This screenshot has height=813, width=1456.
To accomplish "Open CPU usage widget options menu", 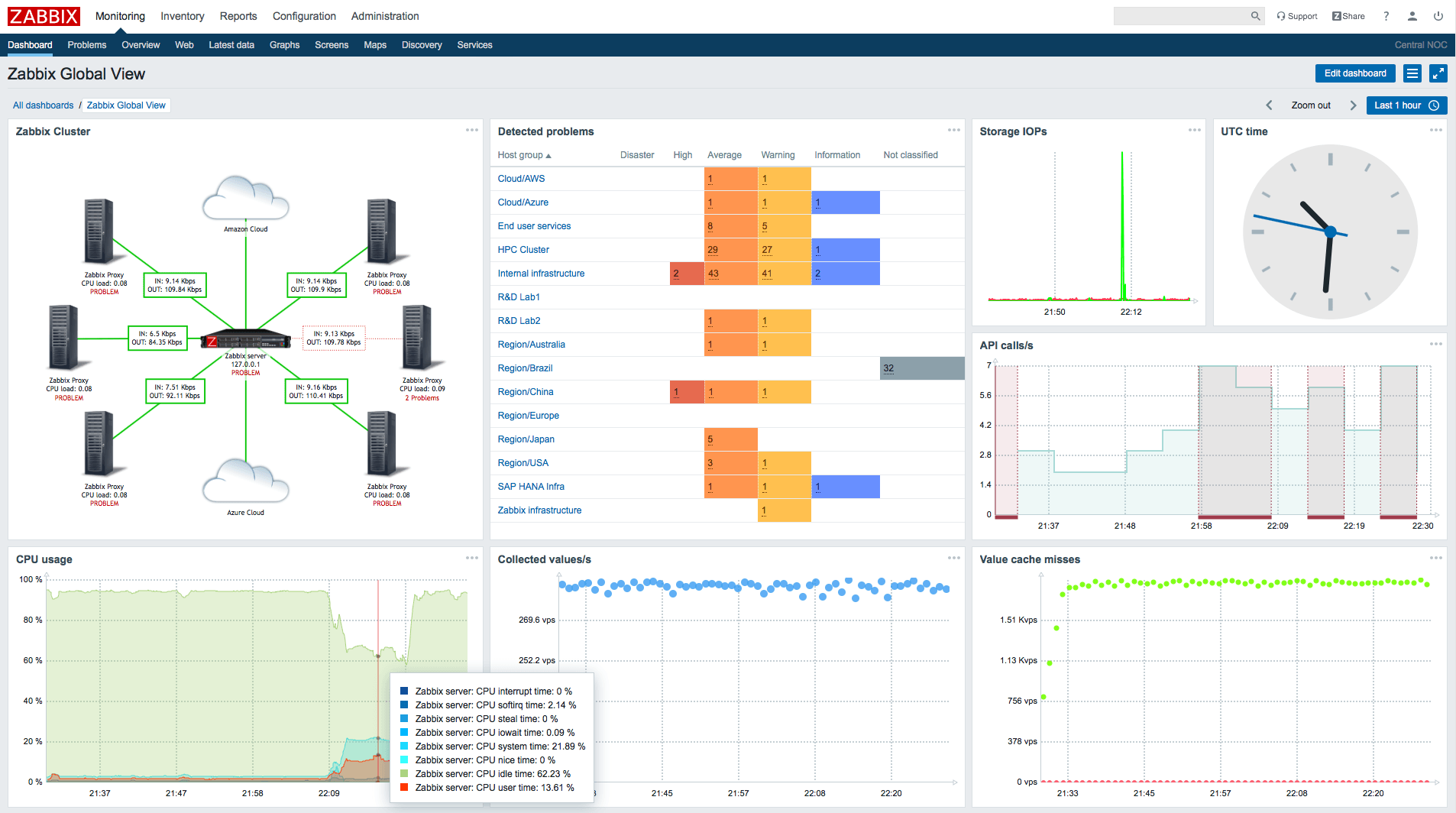I will coord(472,558).
